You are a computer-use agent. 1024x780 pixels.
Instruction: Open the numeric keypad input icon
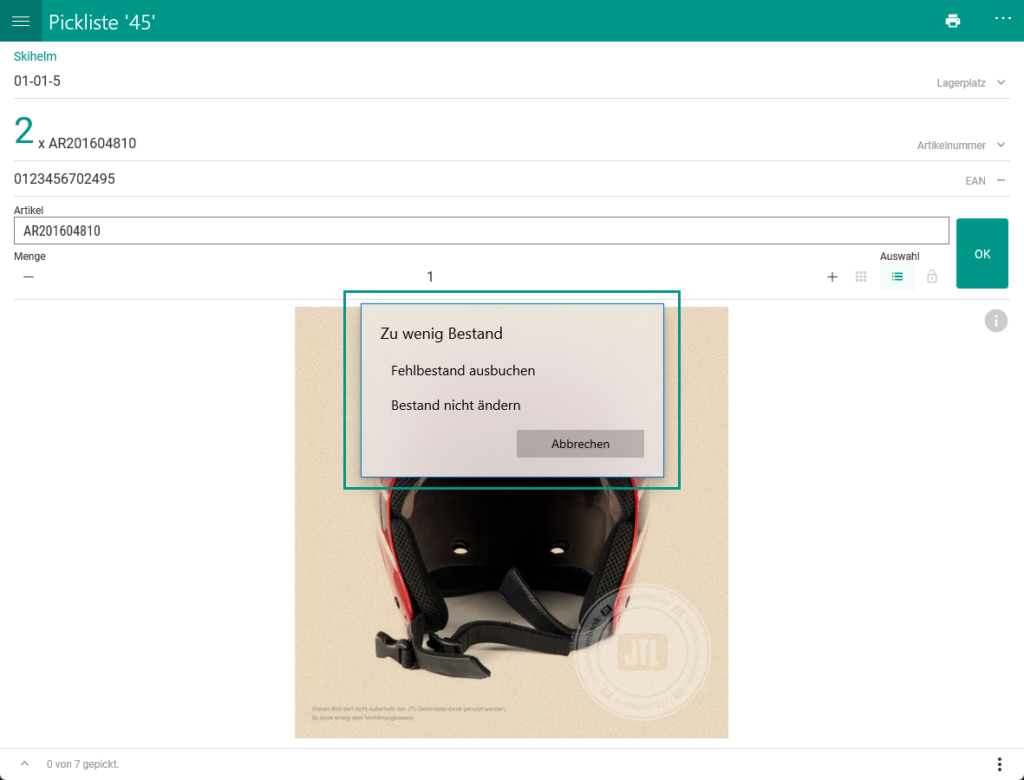pos(861,277)
